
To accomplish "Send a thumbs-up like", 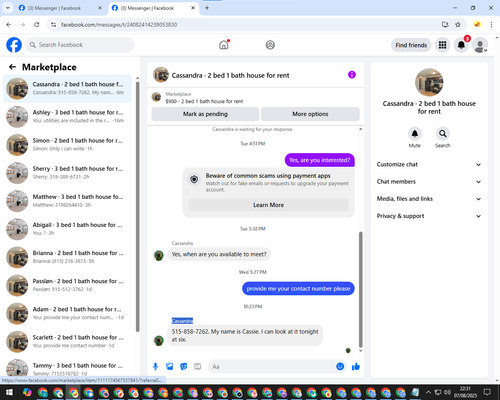I will pyautogui.click(x=356, y=367).
